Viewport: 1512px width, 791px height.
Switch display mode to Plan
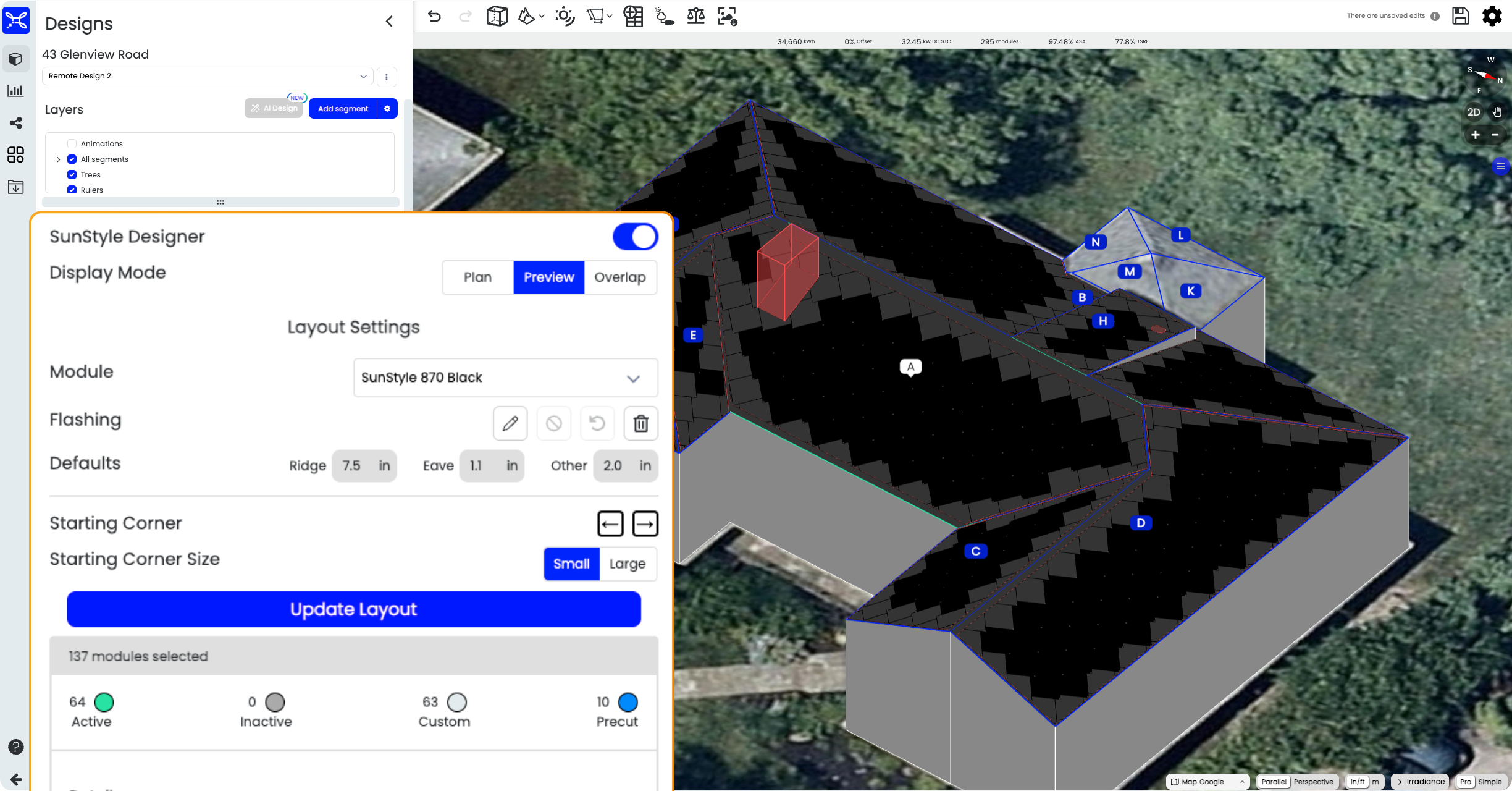[x=477, y=277]
